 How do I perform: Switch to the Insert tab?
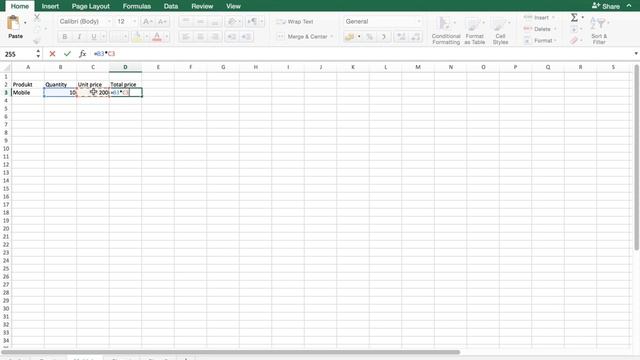click(x=50, y=6)
